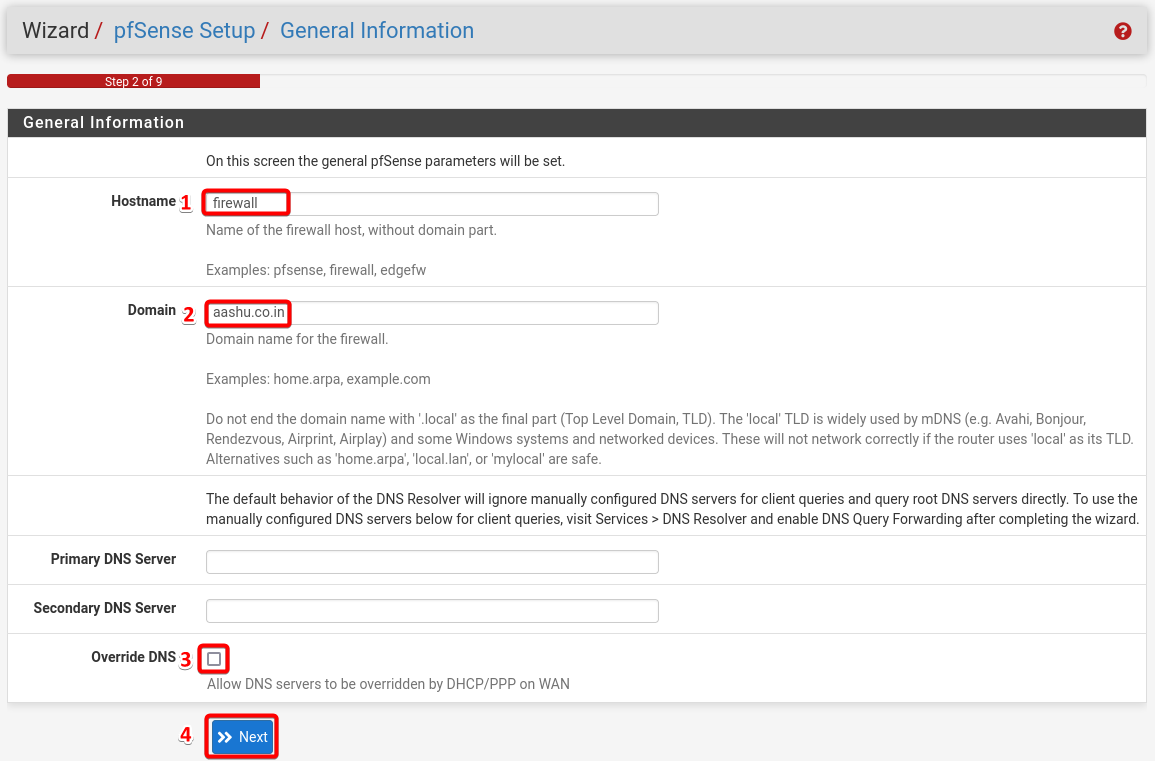Open pfSense Setup breadcrumb link
1155x761 pixels.
pos(184,31)
